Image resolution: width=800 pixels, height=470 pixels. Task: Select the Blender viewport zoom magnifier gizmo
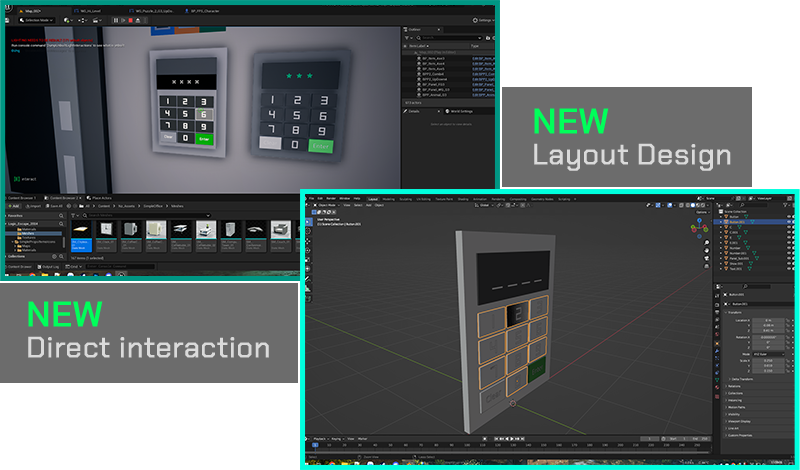707,243
